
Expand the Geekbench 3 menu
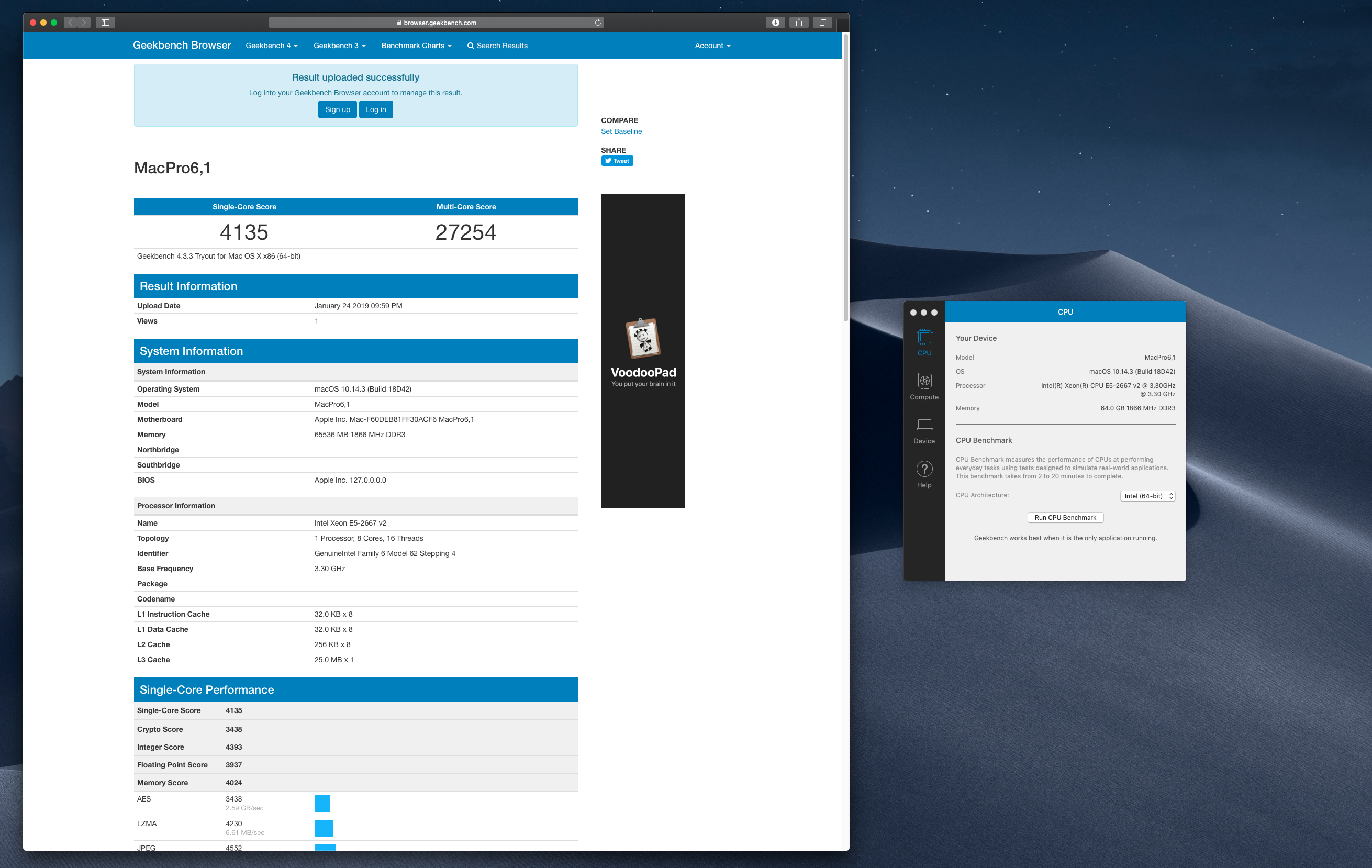[337, 45]
